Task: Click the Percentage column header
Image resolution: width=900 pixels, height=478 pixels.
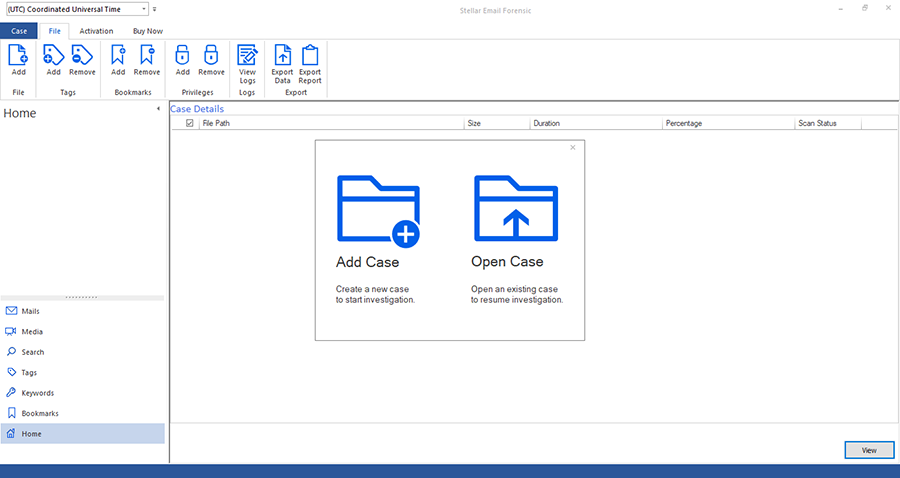Action: tap(728, 123)
